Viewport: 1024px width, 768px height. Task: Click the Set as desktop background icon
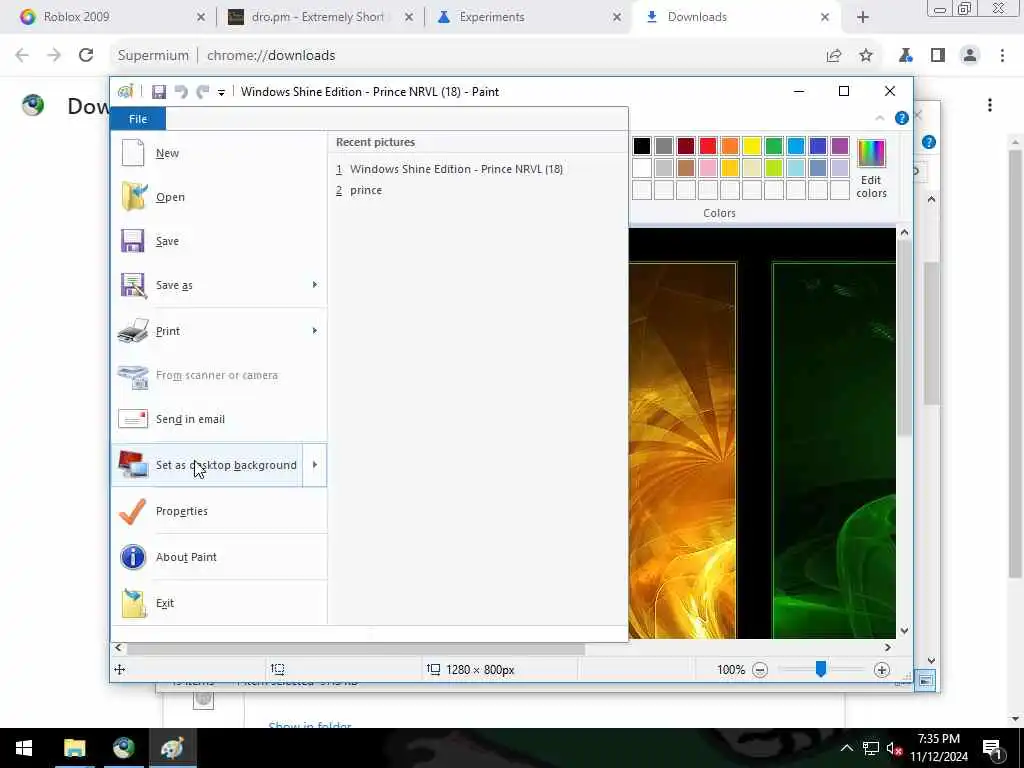pos(133,464)
